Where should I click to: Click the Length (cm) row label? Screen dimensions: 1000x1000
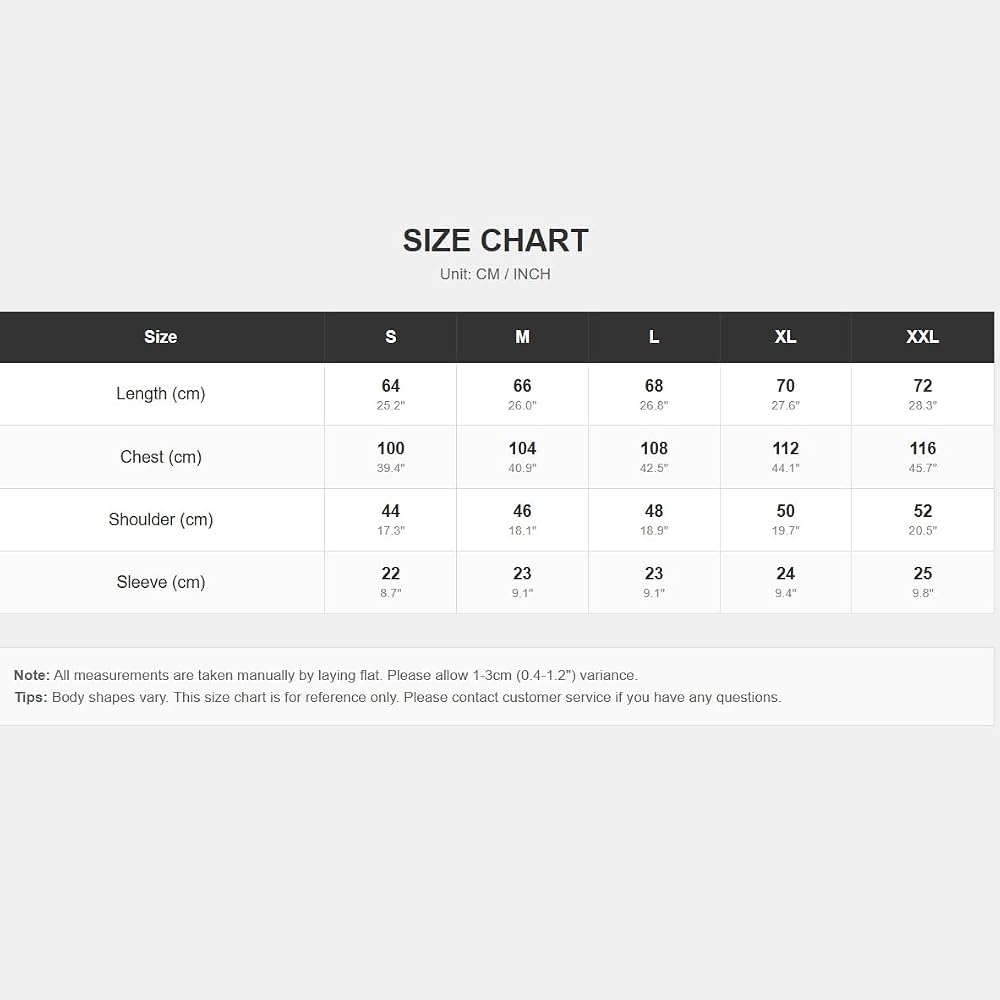tap(161, 393)
